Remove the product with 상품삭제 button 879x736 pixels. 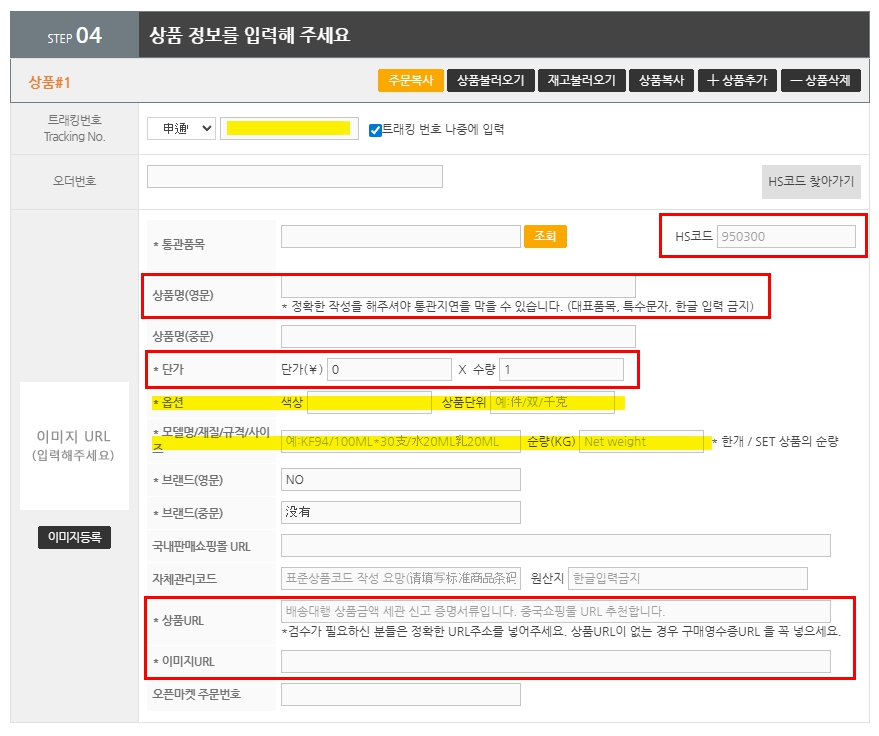(820, 81)
